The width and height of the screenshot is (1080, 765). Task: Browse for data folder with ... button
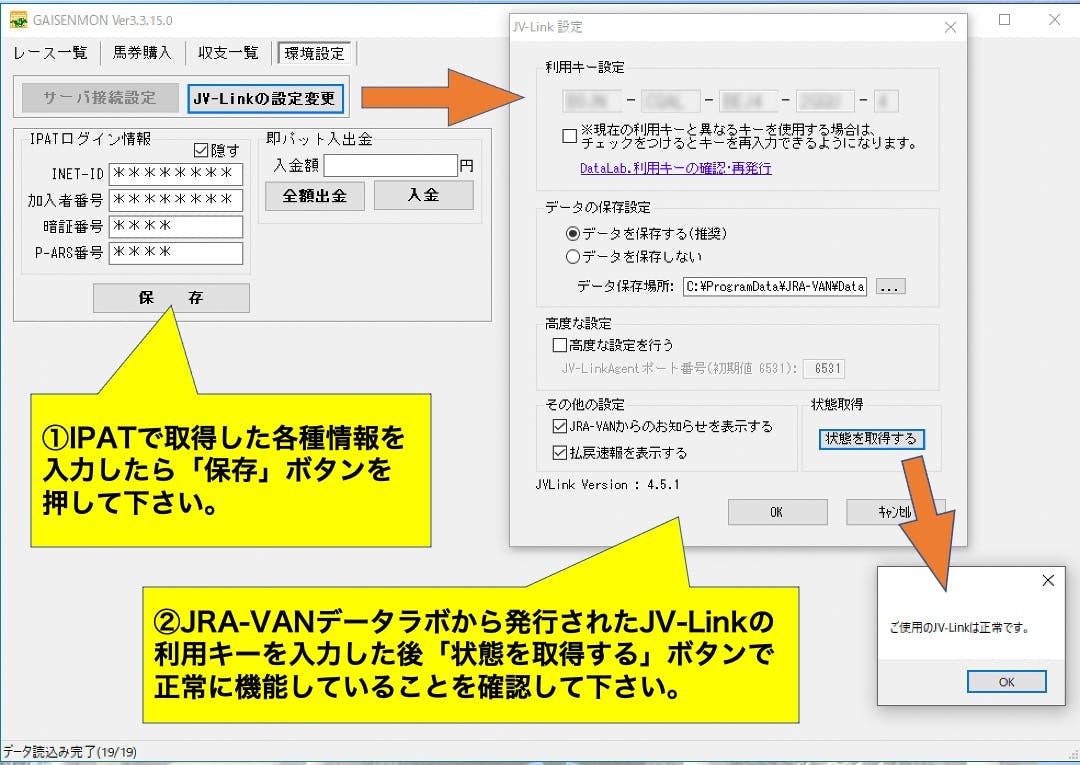891,286
